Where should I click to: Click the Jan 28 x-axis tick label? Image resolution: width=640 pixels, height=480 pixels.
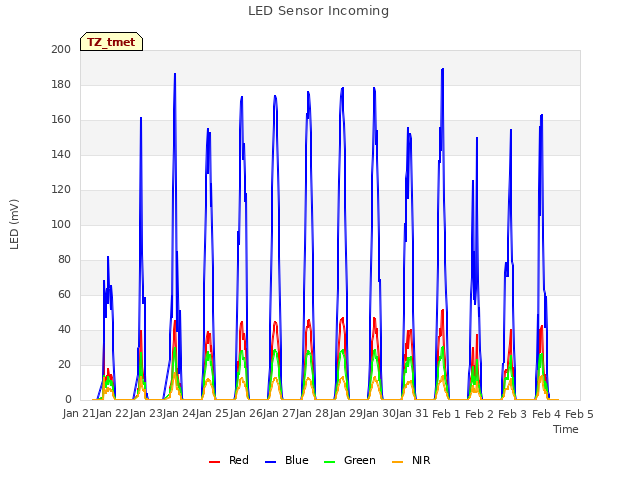tap(312, 413)
